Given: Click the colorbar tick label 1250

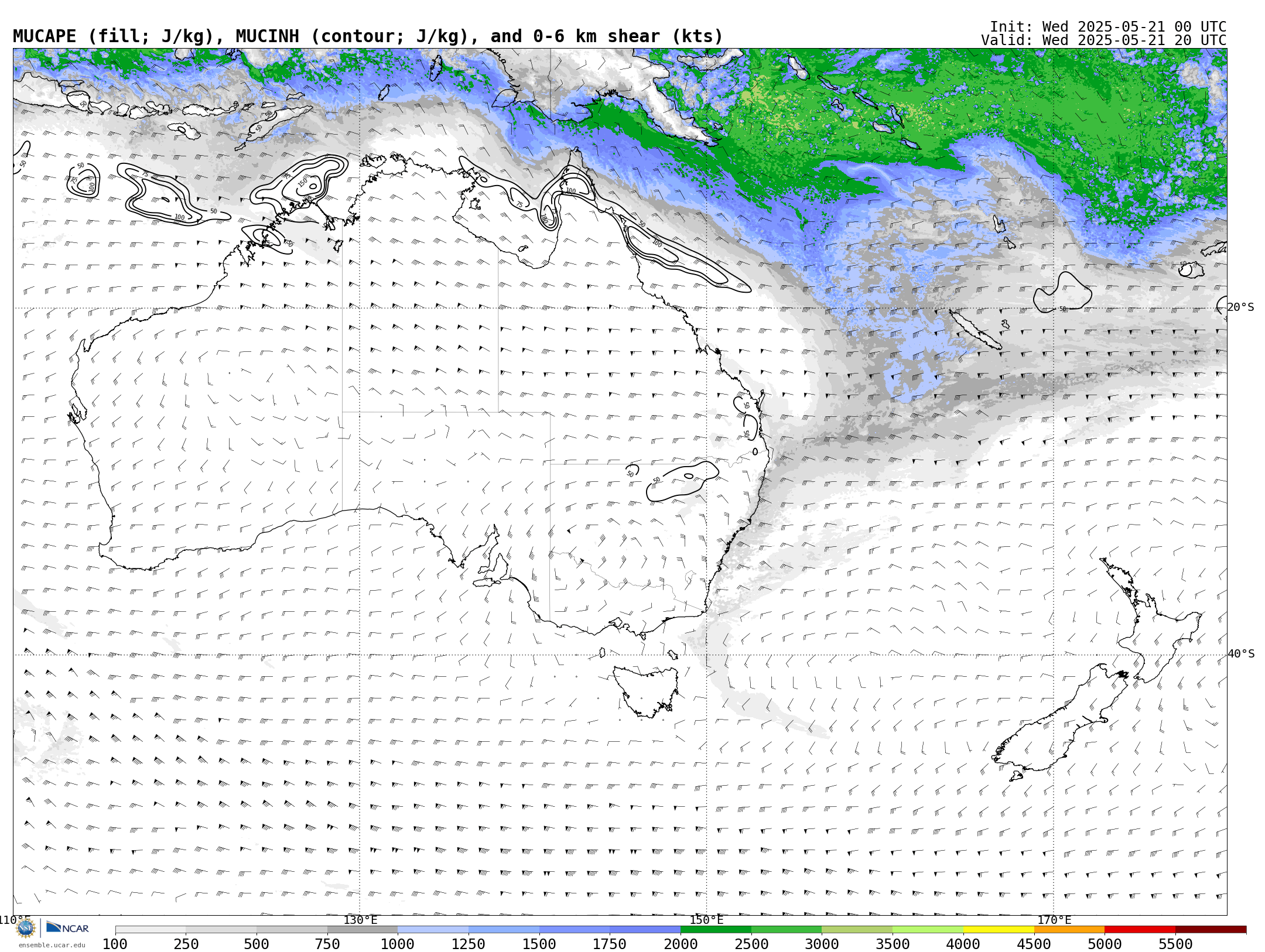Looking at the screenshot, I should (469, 944).
